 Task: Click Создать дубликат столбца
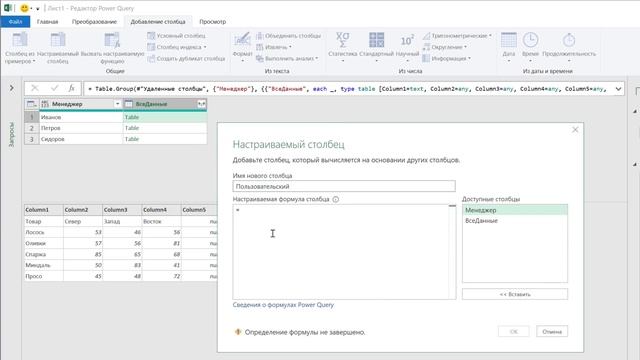coord(186,59)
